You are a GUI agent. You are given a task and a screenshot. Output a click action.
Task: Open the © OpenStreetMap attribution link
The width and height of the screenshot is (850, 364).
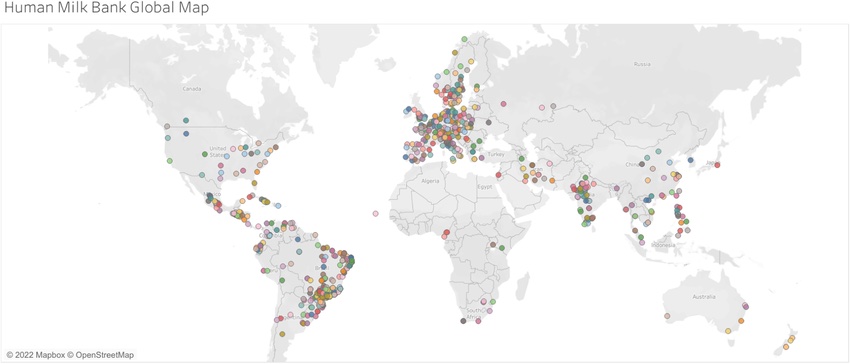click(100, 355)
